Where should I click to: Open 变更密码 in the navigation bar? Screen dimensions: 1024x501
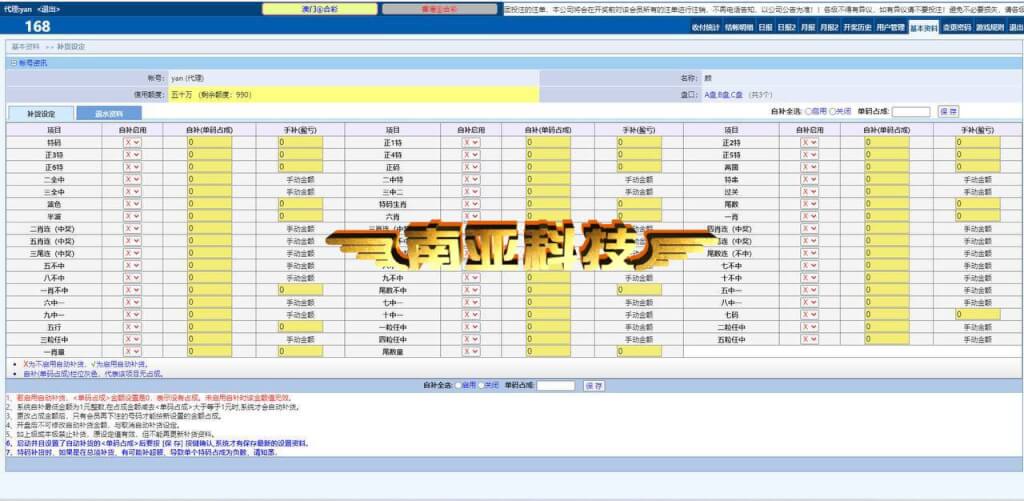pos(957,27)
